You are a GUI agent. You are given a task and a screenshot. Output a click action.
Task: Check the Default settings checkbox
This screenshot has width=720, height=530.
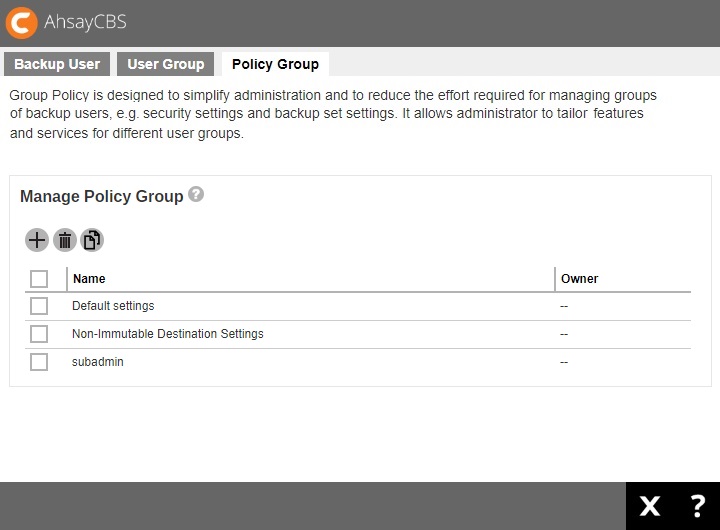39,306
